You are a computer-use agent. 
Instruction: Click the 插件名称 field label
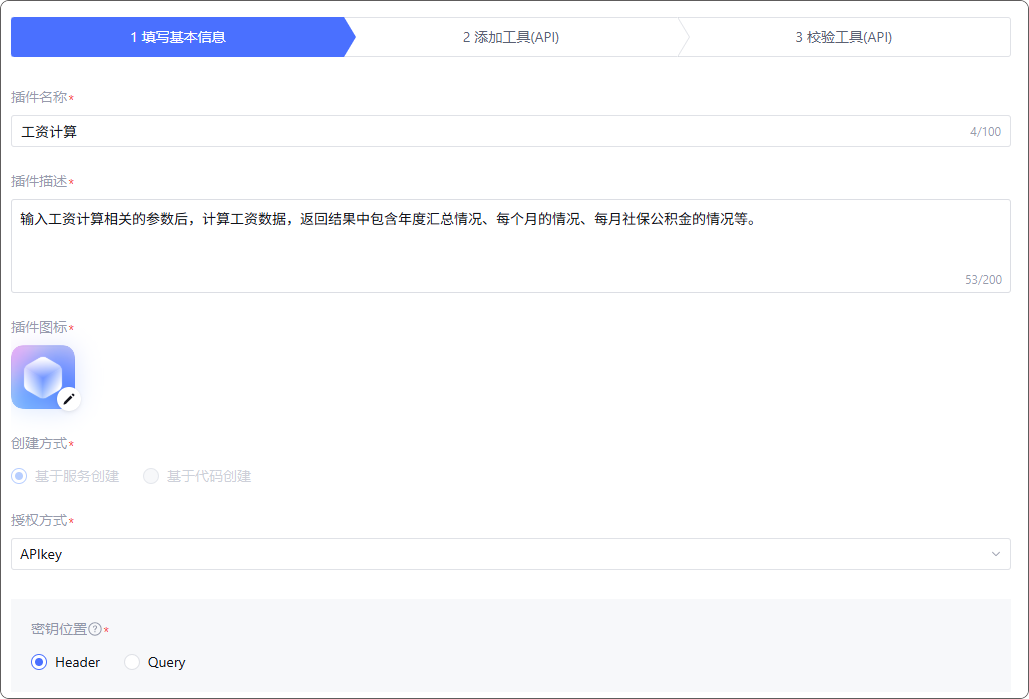click(x=39, y=97)
